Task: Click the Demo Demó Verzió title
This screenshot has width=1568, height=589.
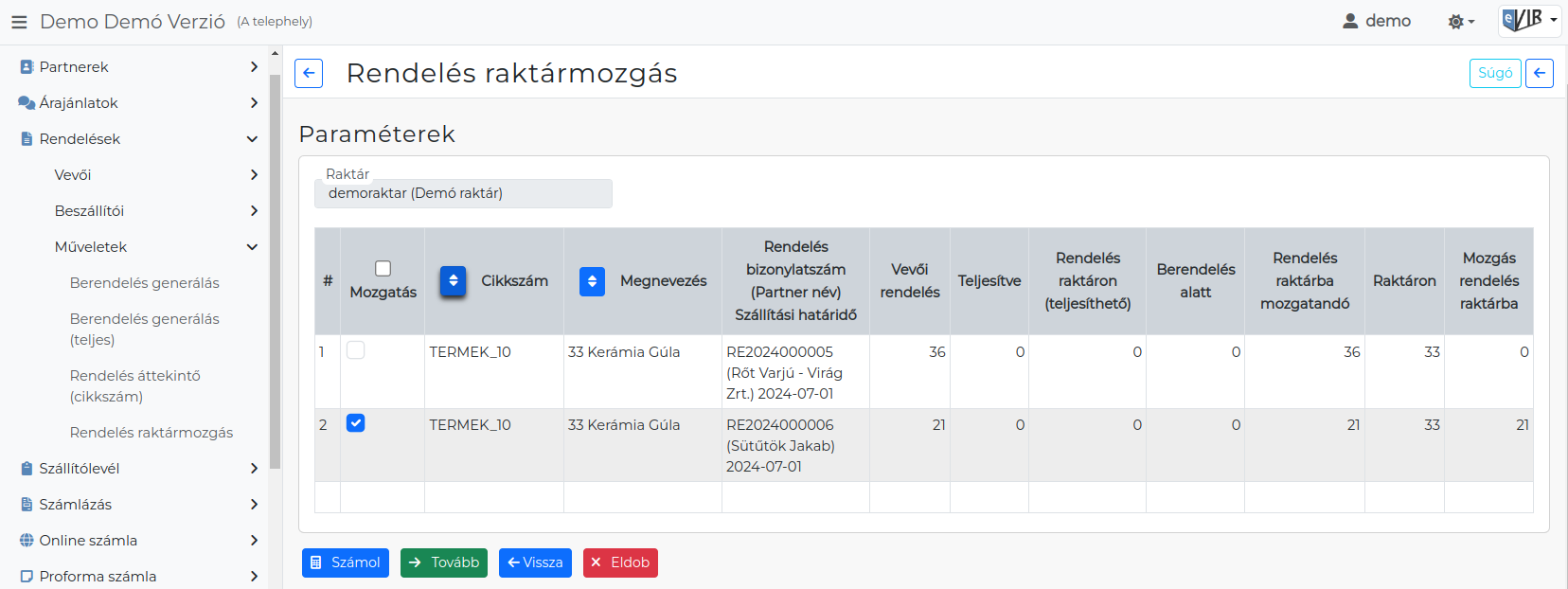Action: click(133, 22)
